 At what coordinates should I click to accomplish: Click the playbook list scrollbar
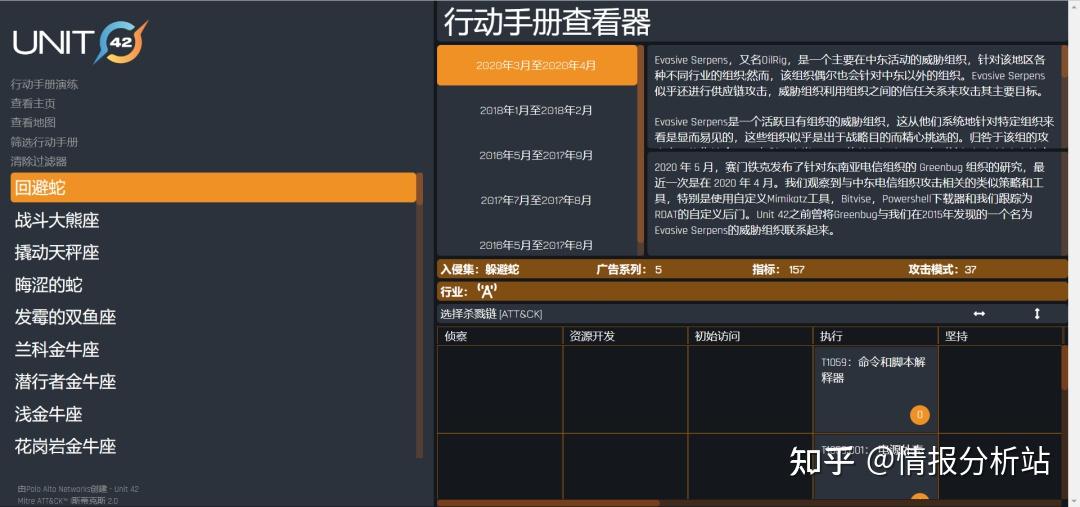[x=420, y=315]
